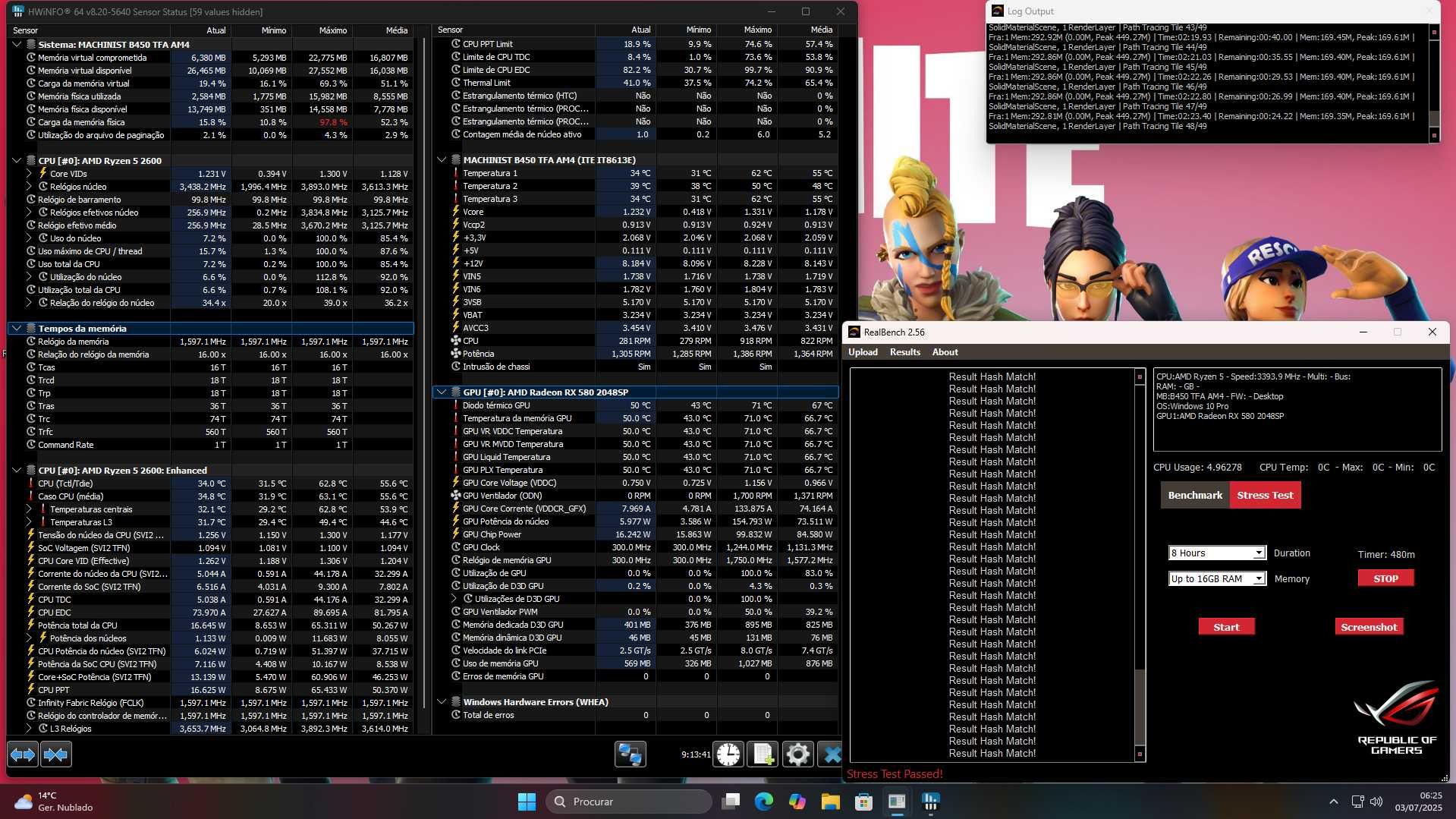The width and height of the screenshot is (1456, 819).
Task: Click the HWiNFO taskbar icon
Action: 930,802
